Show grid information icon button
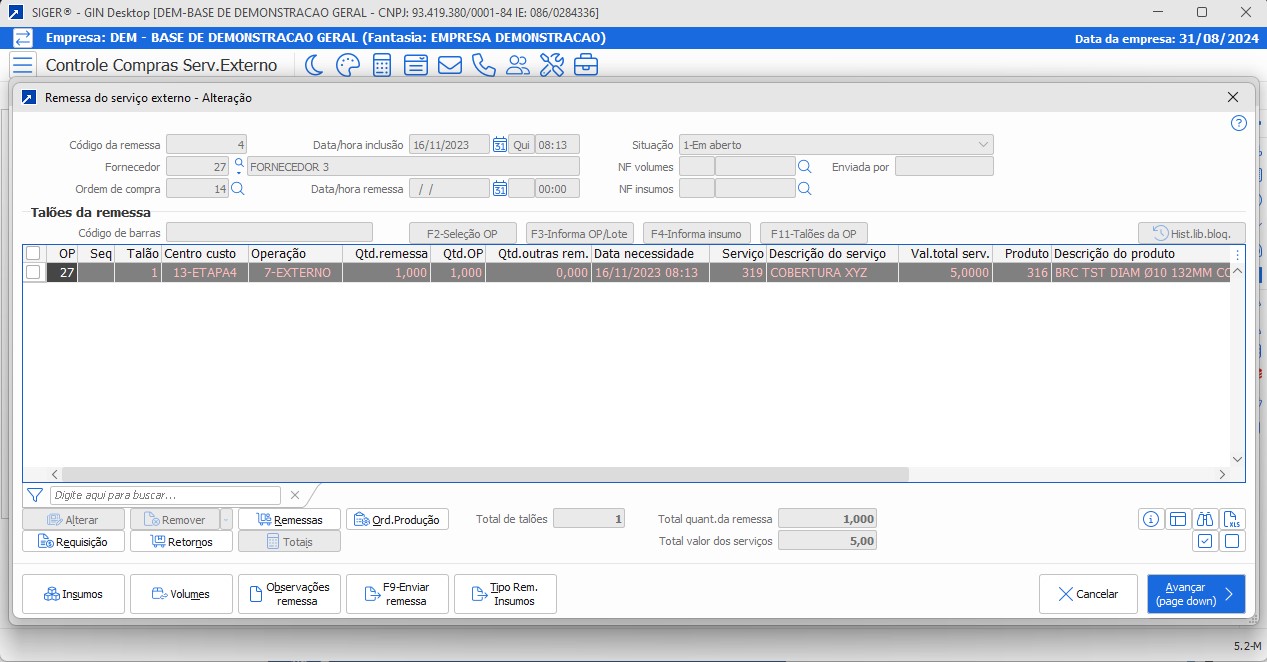The image size is (1267, 662). (x=1150, y=519)
